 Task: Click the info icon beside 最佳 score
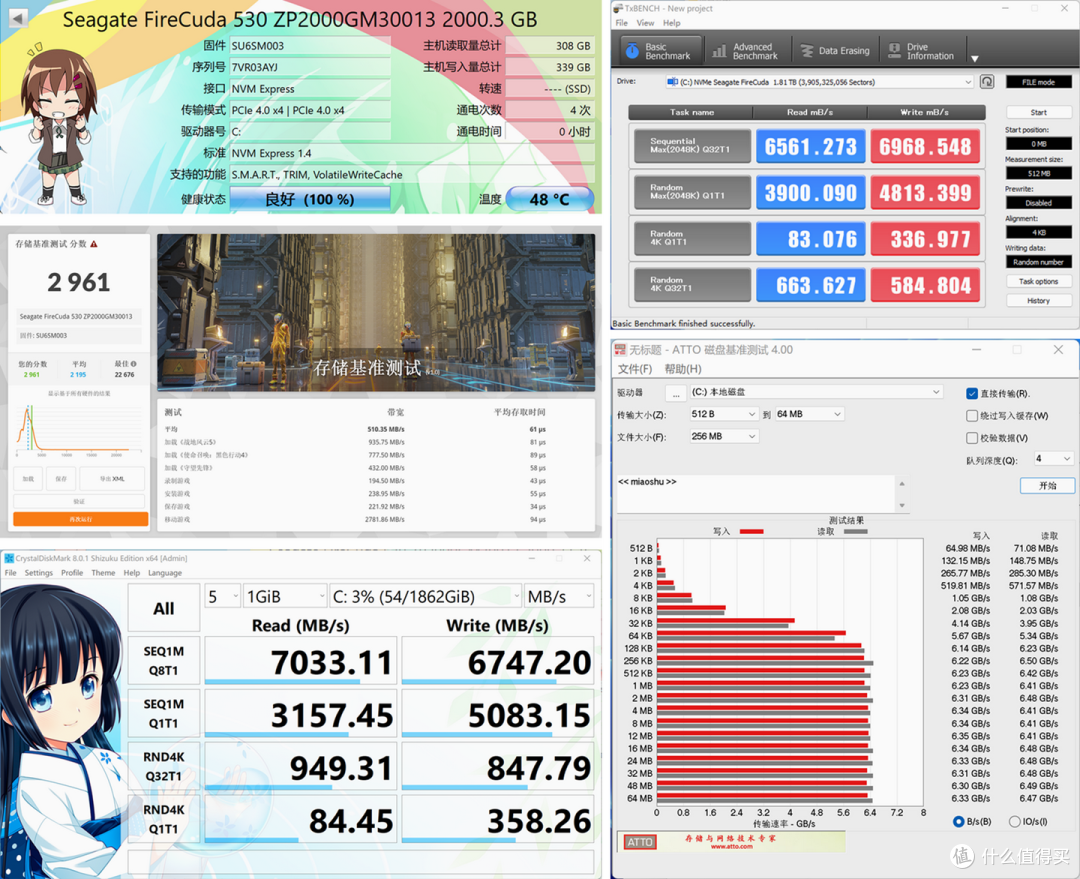(134, 364)
